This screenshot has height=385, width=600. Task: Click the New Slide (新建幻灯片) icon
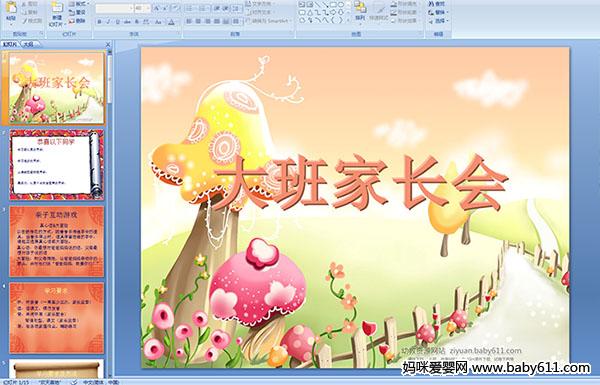pyautogui.click(x=57, y=8)
